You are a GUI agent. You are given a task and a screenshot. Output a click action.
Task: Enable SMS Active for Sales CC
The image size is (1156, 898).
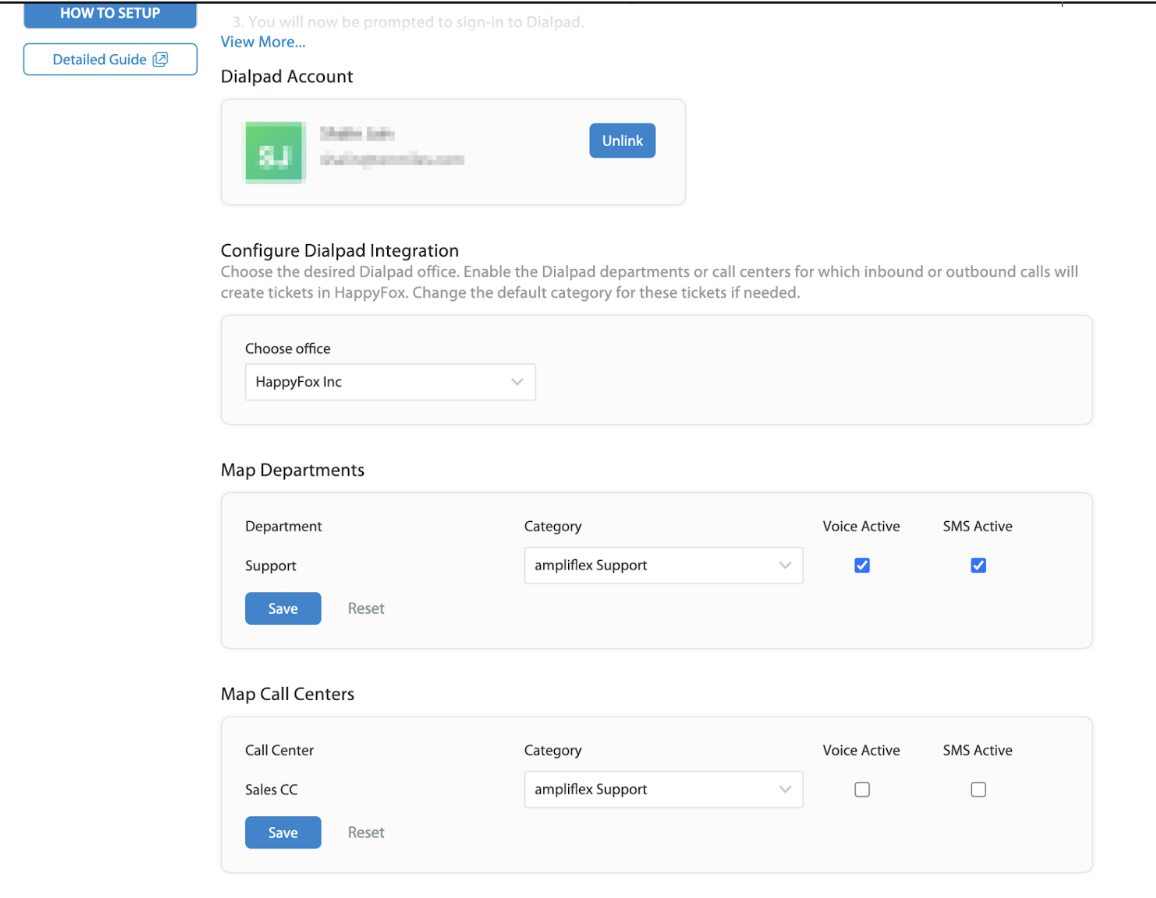(x=978, y=790)
